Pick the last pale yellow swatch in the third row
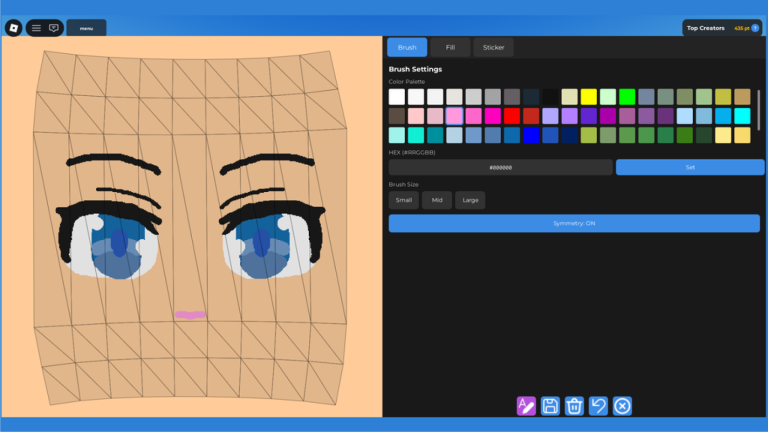The image size is (768, 432). click(x=742, y=135)
